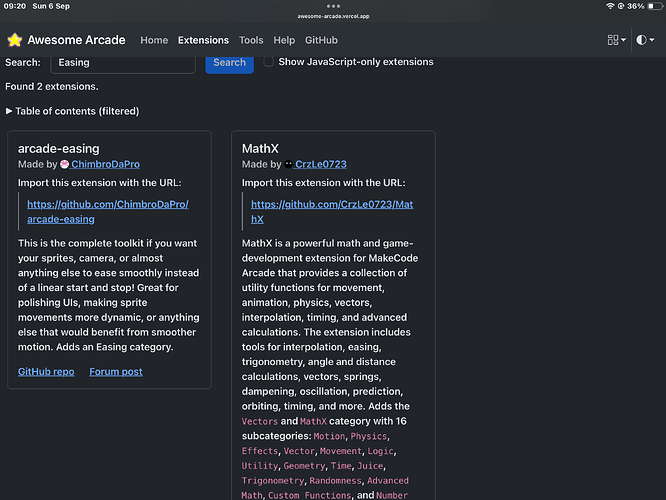Open arcade-easing Forum post link
The height and width of the screenshot is (500, 666).
pyautogui.click(x=116, y=372)
